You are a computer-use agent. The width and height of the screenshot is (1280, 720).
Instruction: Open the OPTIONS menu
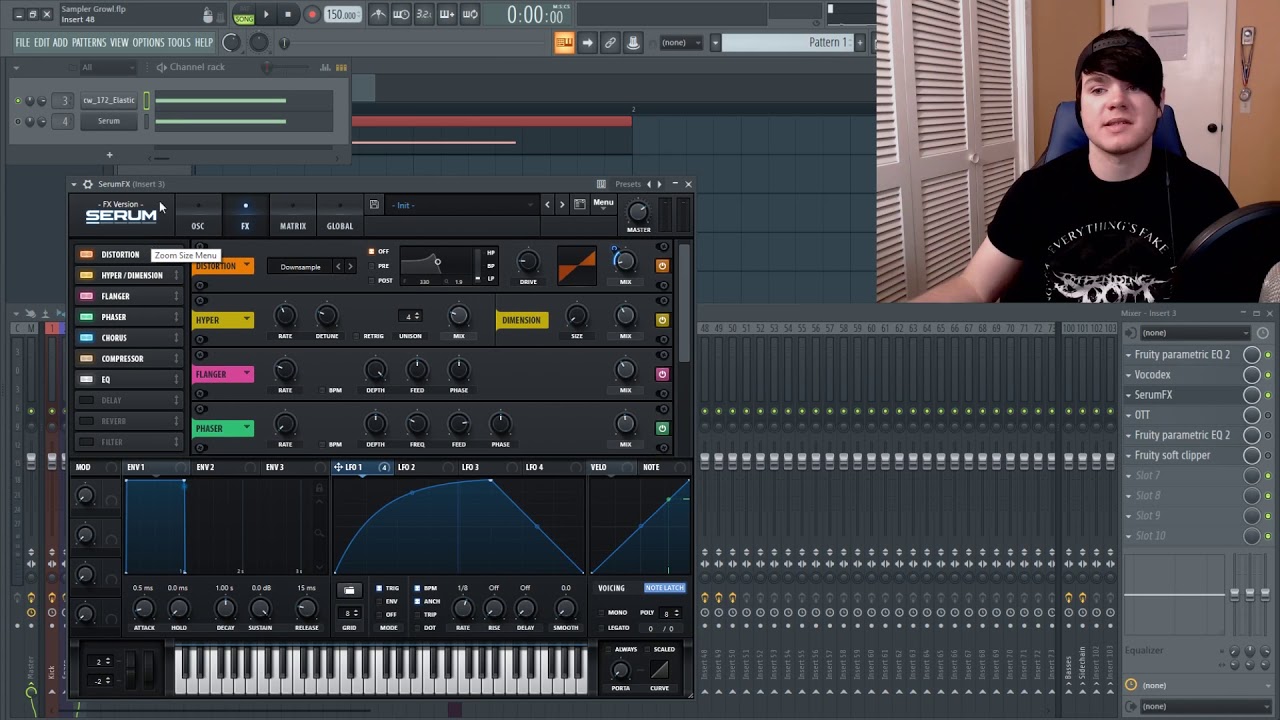coord(148,42)
